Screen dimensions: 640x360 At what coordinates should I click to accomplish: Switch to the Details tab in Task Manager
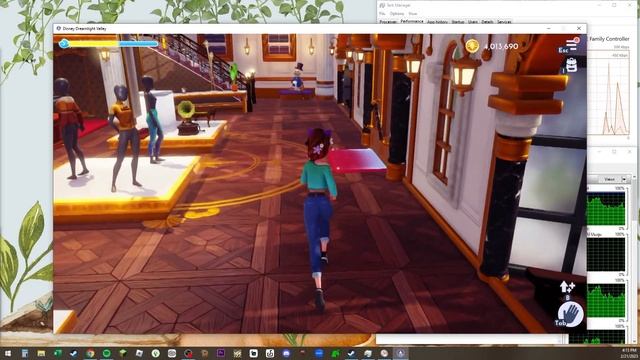(x=487, y=22)
